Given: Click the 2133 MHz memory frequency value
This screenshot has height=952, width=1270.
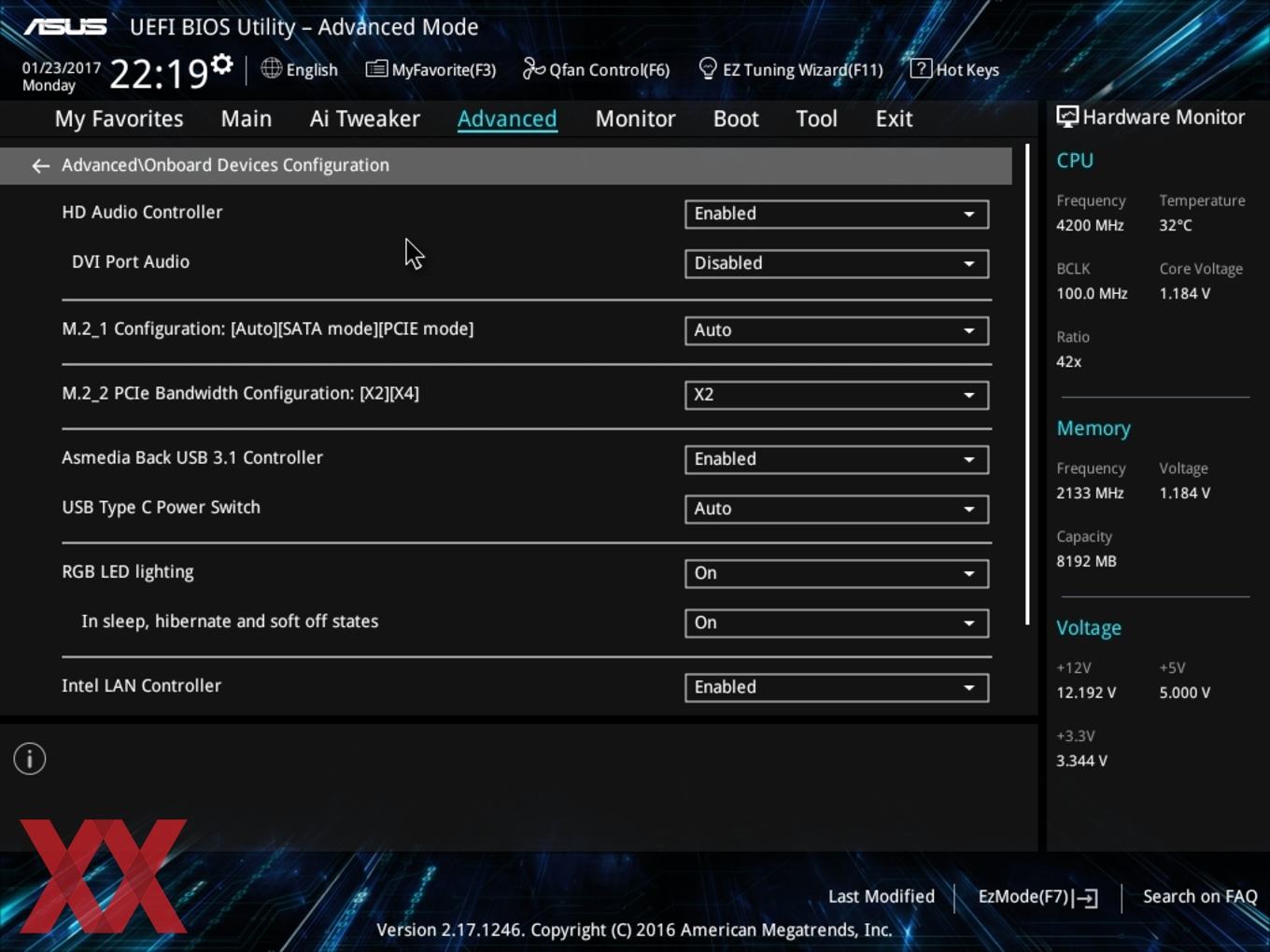Looking at the screenshot, I should pyautogui.click(x=1090, y=493).
